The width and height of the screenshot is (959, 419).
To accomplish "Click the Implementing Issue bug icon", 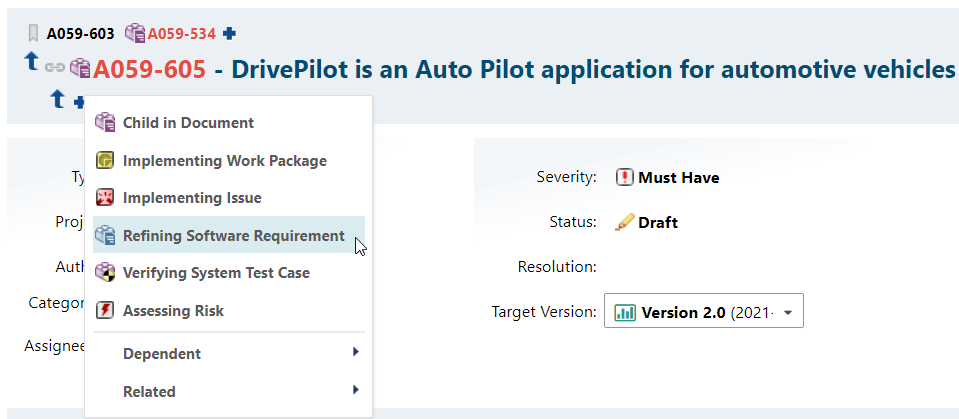I will pyautogui.click(x=105, y=198).
